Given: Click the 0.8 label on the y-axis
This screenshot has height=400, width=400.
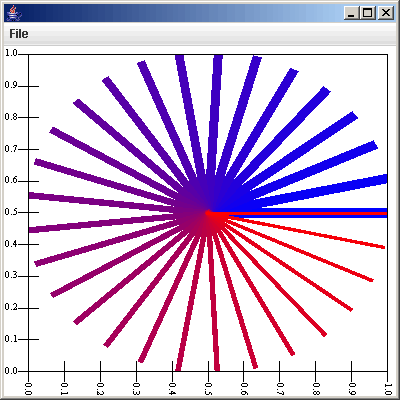Looking at the screenshot, I should click(x=11, y=117).
